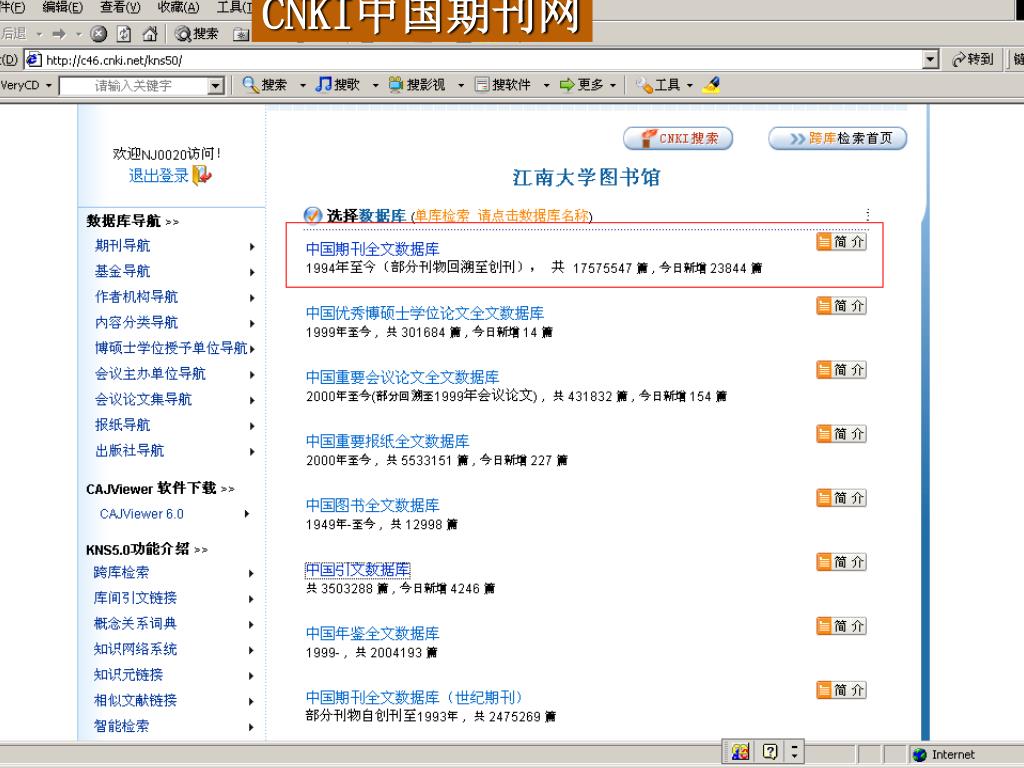Click the 跨库检索 feature link
This screenshot has width=1024, height=768.
coord(121,572)
